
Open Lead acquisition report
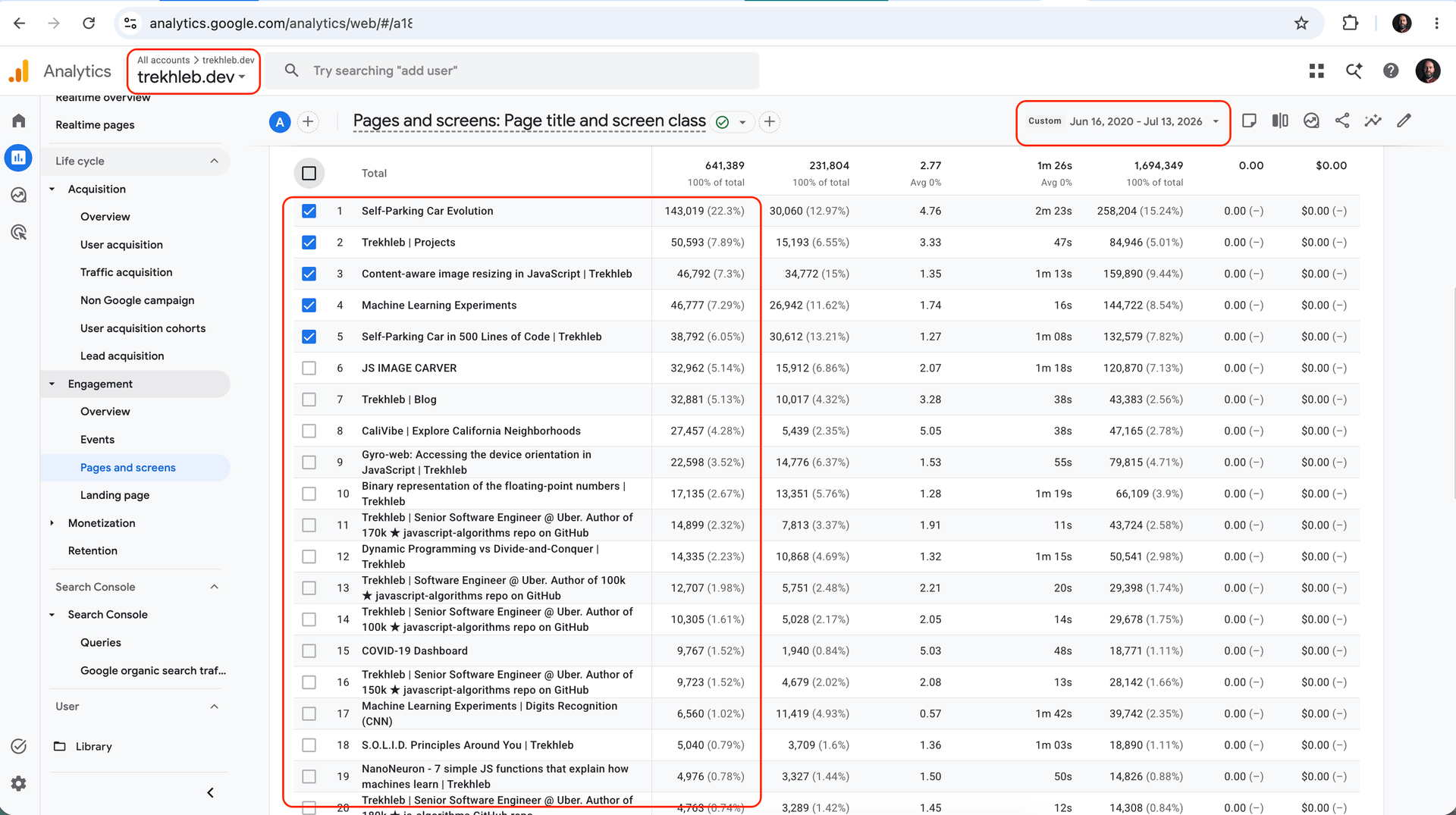(x=122, y=356)
